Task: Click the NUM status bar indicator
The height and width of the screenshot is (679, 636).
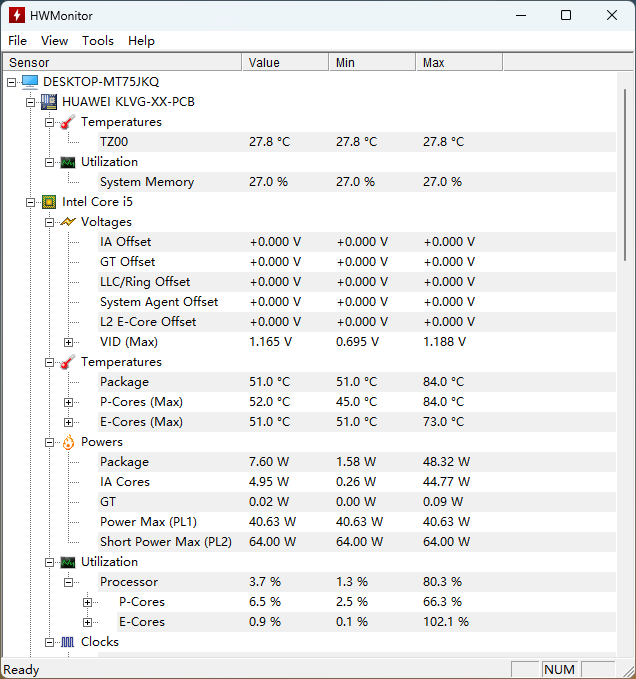Action: (x=559, y=669)
